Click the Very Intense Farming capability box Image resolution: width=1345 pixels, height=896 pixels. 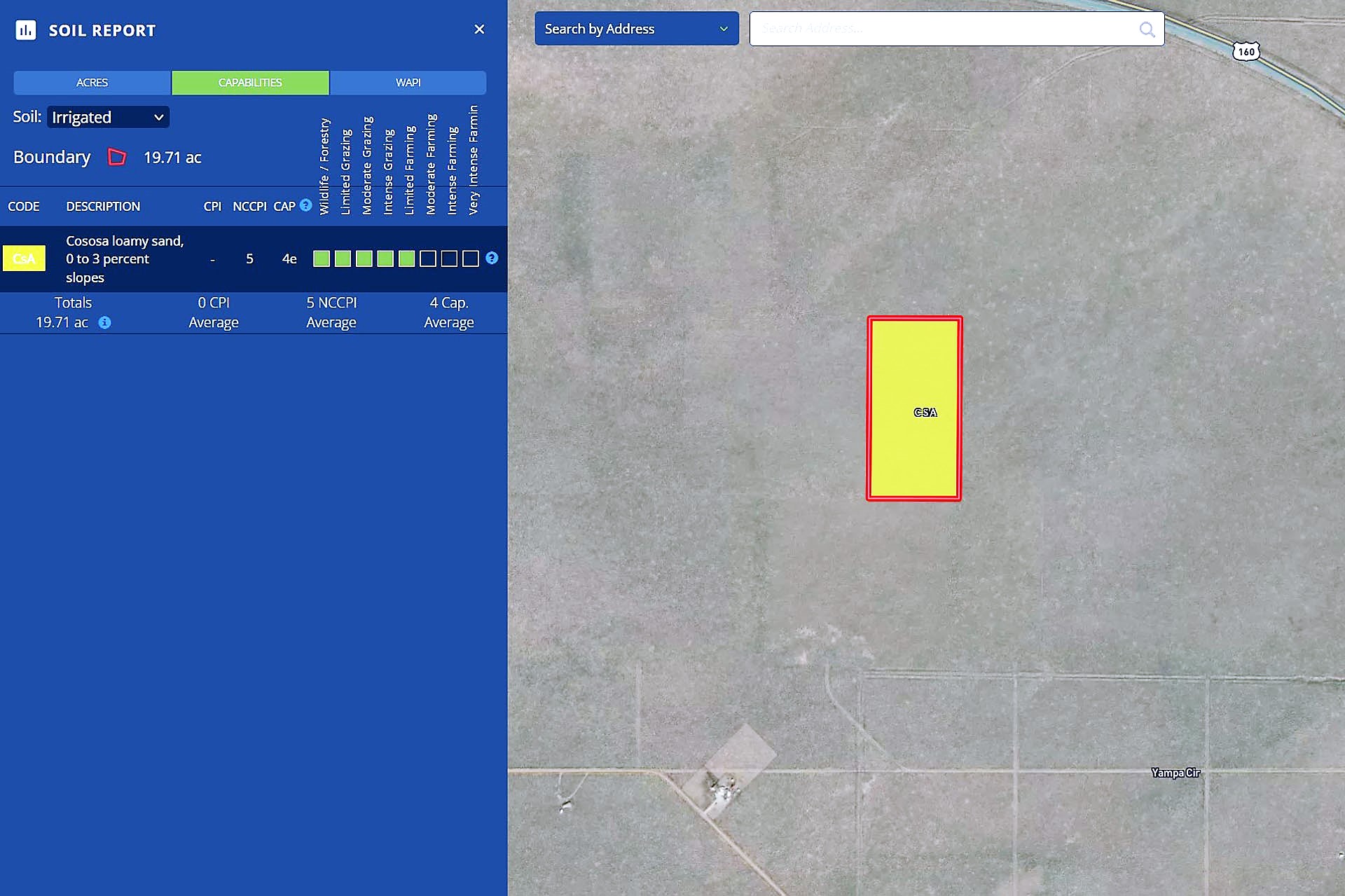click(471, 259)
